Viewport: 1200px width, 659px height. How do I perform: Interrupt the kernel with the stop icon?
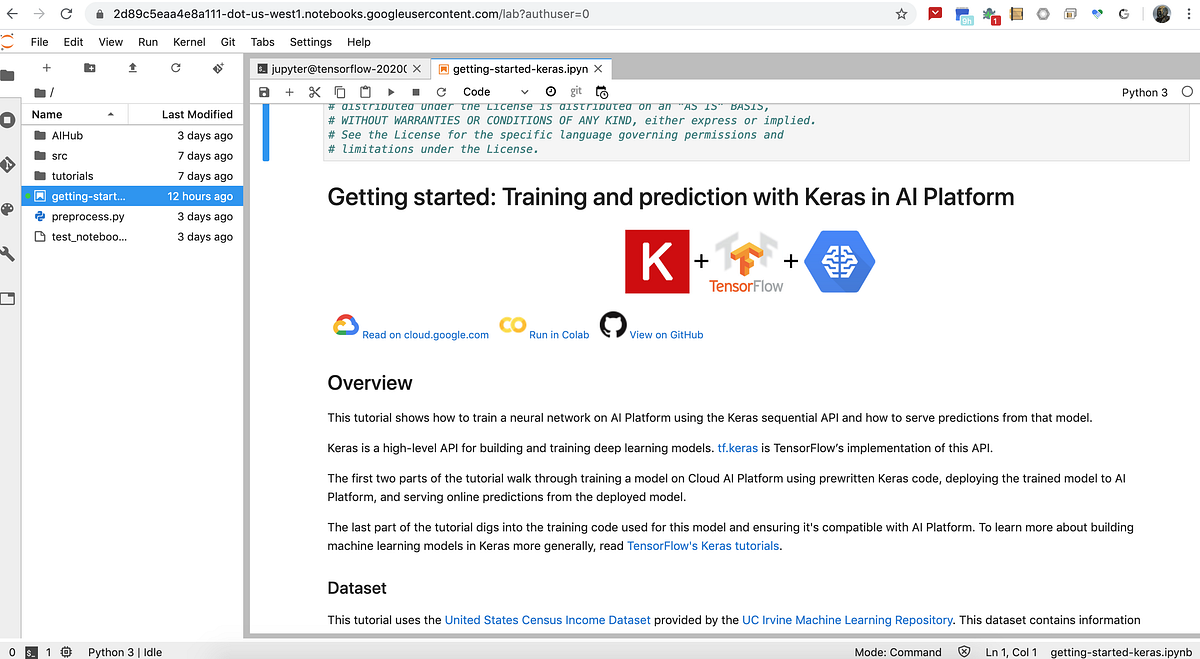pyautogui.click(x=415, y=91)
